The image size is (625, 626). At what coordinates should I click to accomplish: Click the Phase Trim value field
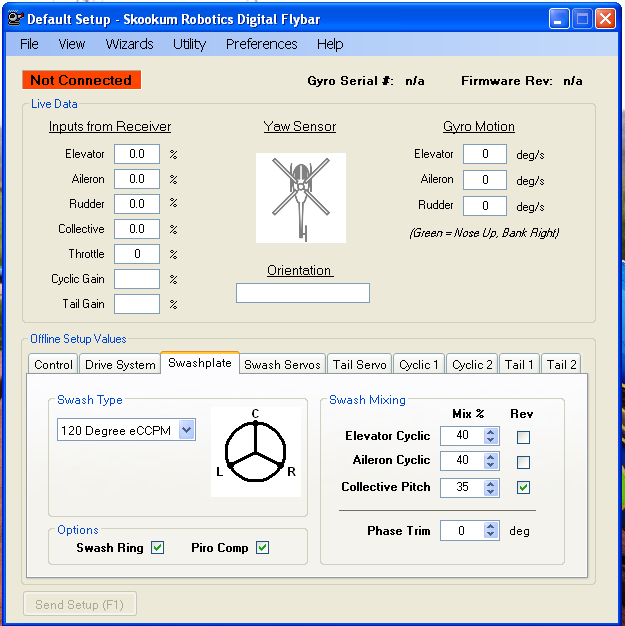(x=462, y=531)
